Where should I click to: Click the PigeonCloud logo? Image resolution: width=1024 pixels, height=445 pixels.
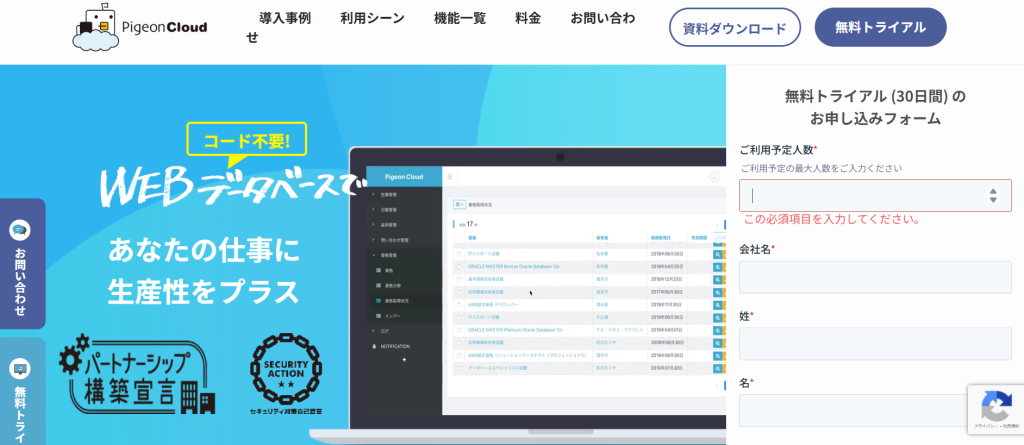click(140, 27)
